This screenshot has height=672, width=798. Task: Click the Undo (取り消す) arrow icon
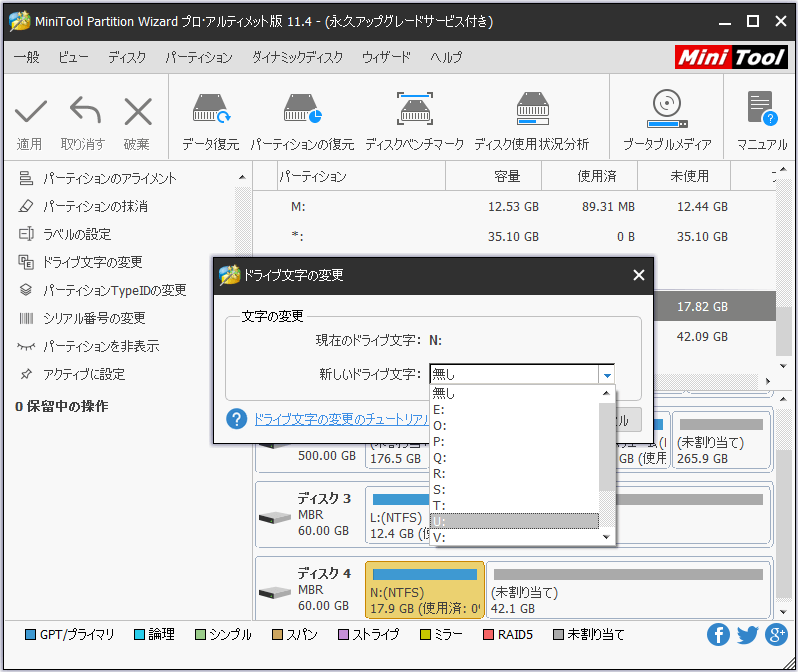point(85,110)
